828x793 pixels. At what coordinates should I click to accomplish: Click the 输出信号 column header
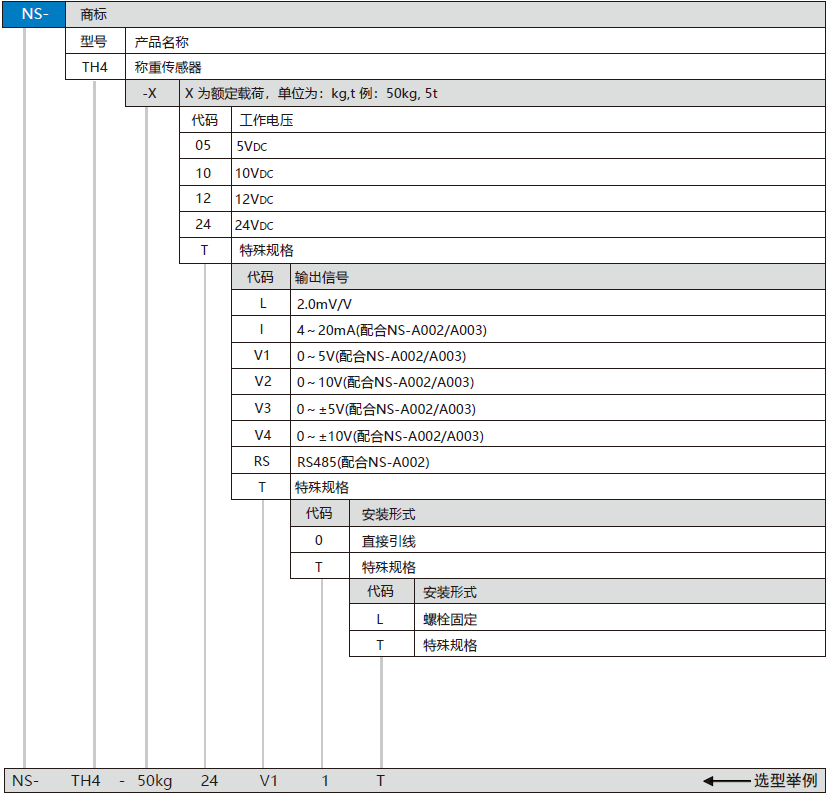321,277
